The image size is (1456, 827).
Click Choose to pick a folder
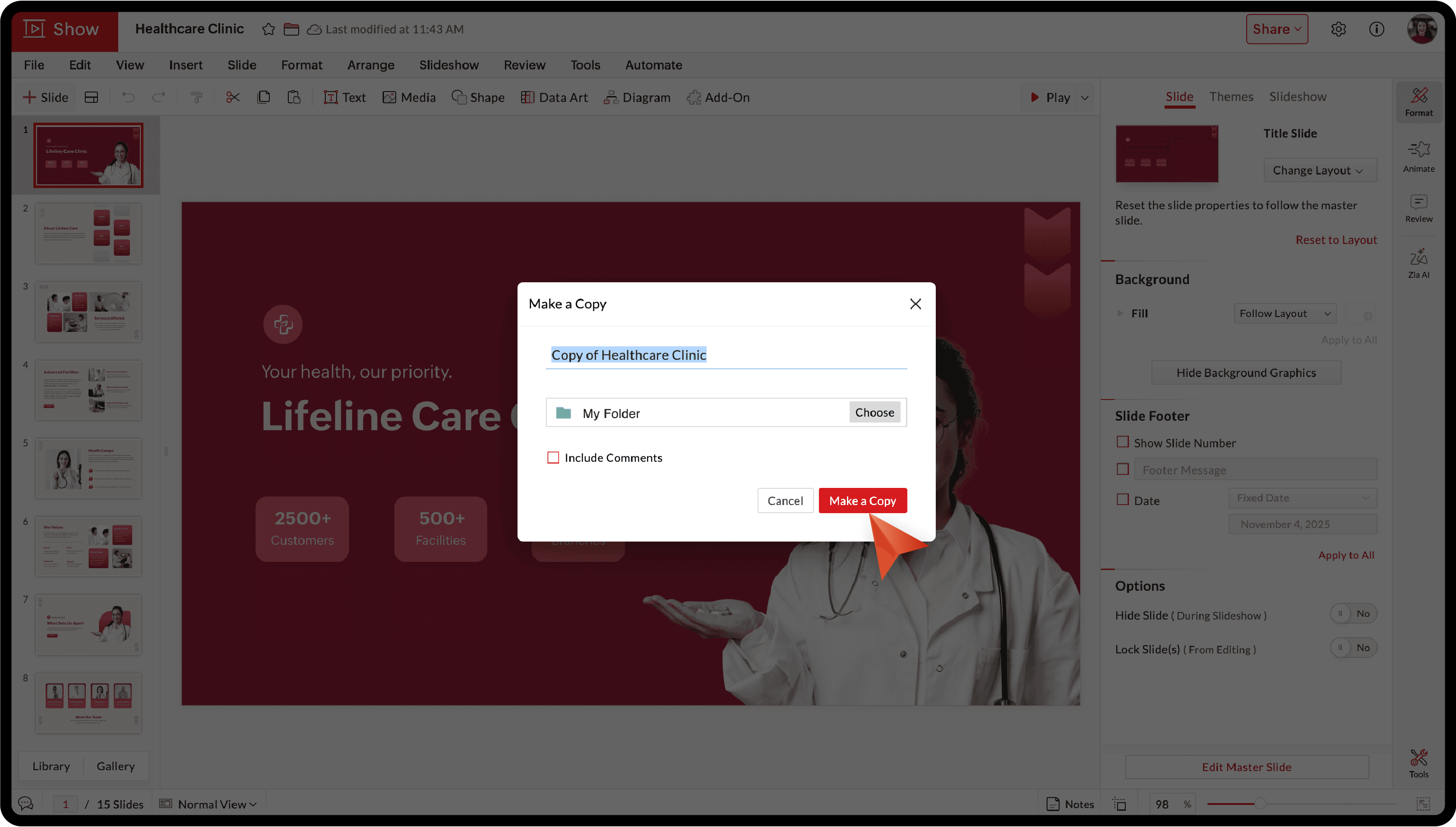click(874, 412)
